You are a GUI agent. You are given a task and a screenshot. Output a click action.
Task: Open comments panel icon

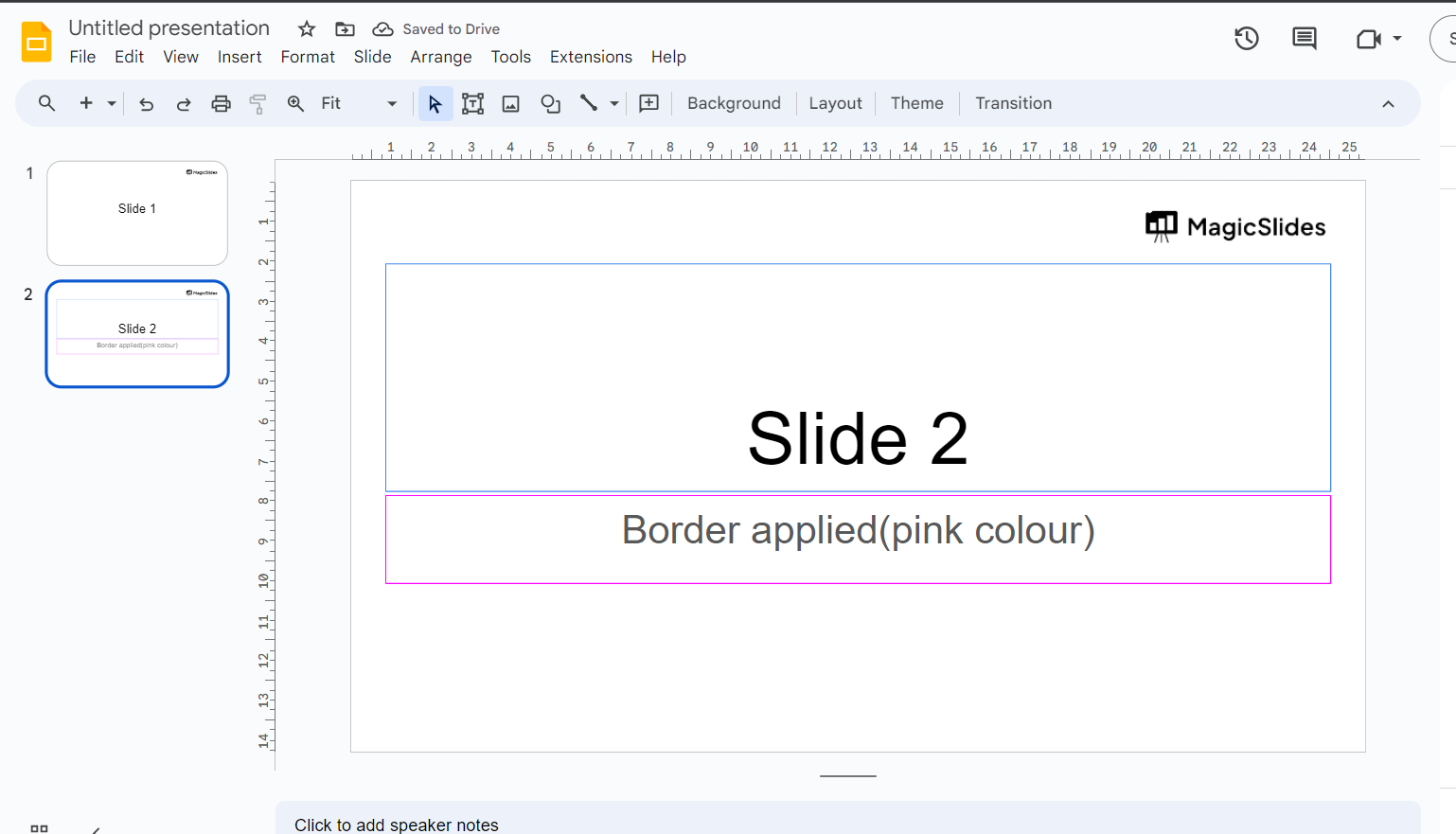[1304, 39]
